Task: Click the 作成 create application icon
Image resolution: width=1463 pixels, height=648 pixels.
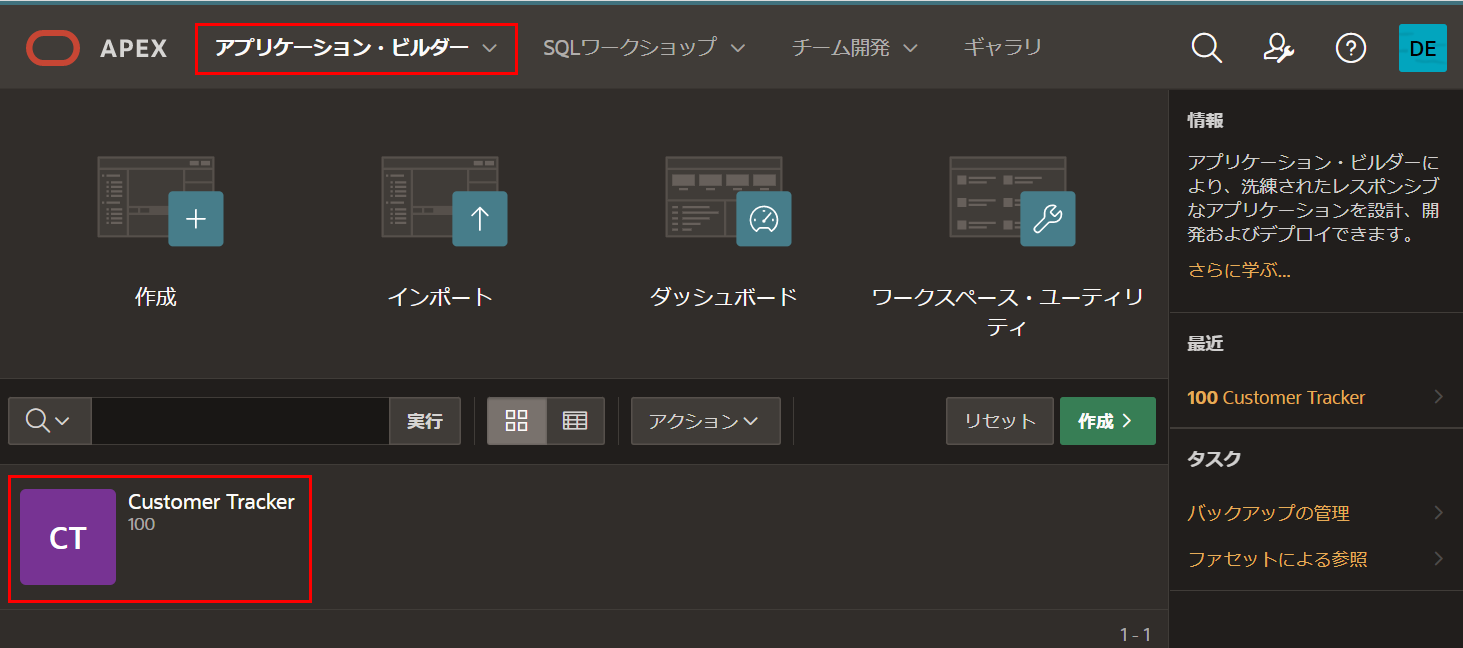Action: (160, 200)
